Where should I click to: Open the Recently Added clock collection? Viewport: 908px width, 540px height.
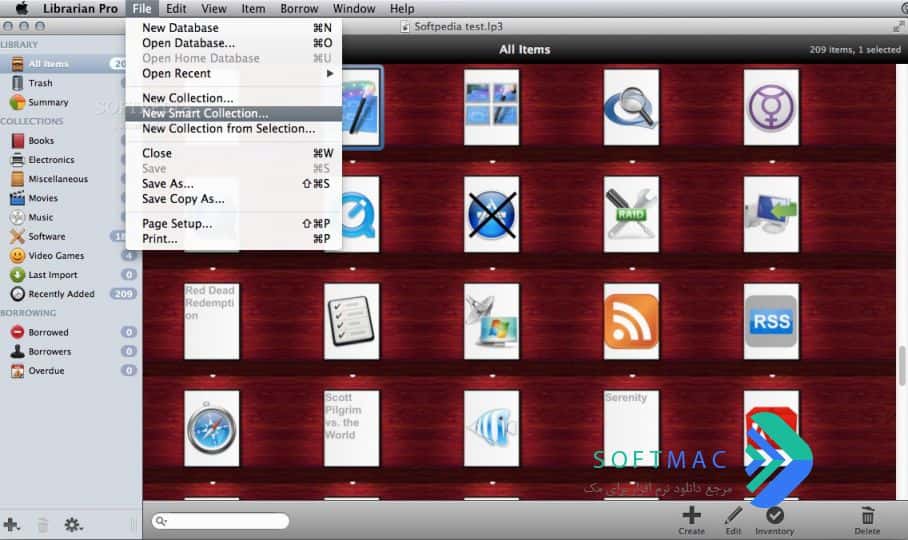tap(18, 294)
